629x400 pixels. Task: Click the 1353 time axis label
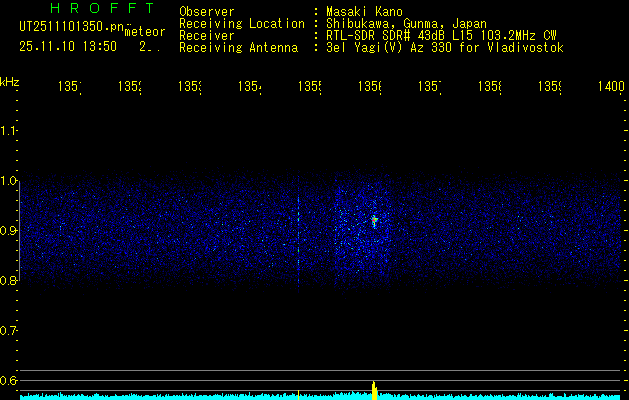tap(190, 86)
